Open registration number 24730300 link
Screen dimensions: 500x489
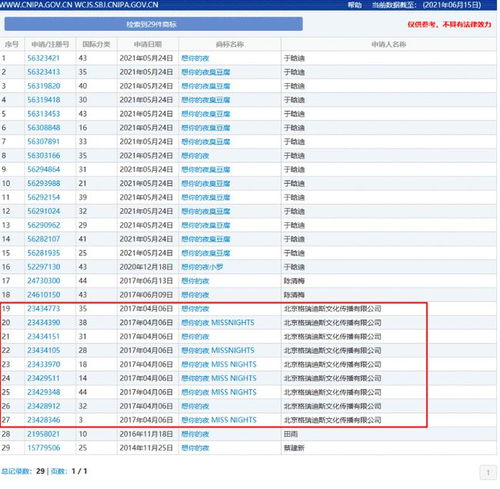pyautogui.click(x=44, y=281)
